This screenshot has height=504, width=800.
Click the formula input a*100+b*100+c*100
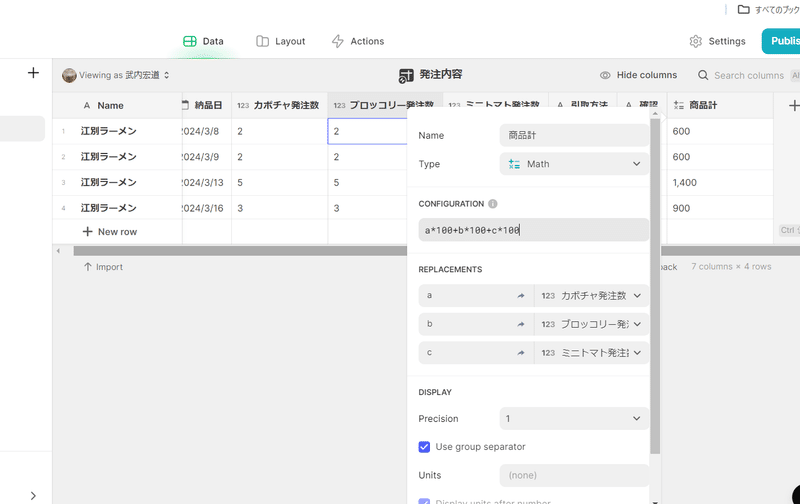click(x=534, y=230)
